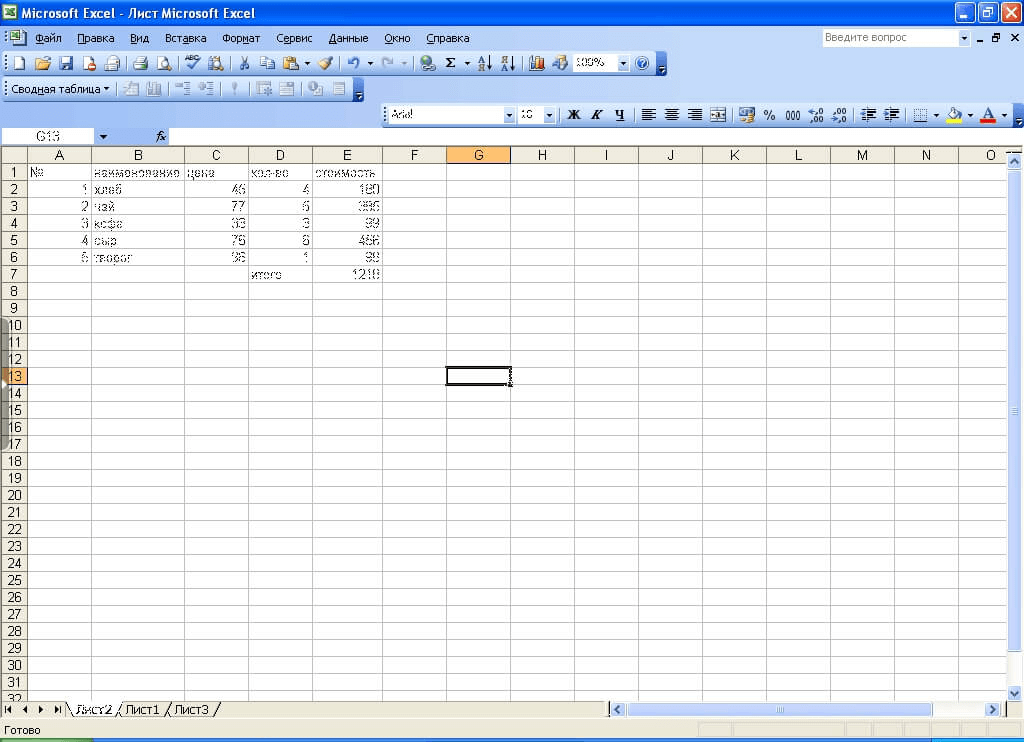
Task: Apply red font color swatch
Action: tap(986, 115)
